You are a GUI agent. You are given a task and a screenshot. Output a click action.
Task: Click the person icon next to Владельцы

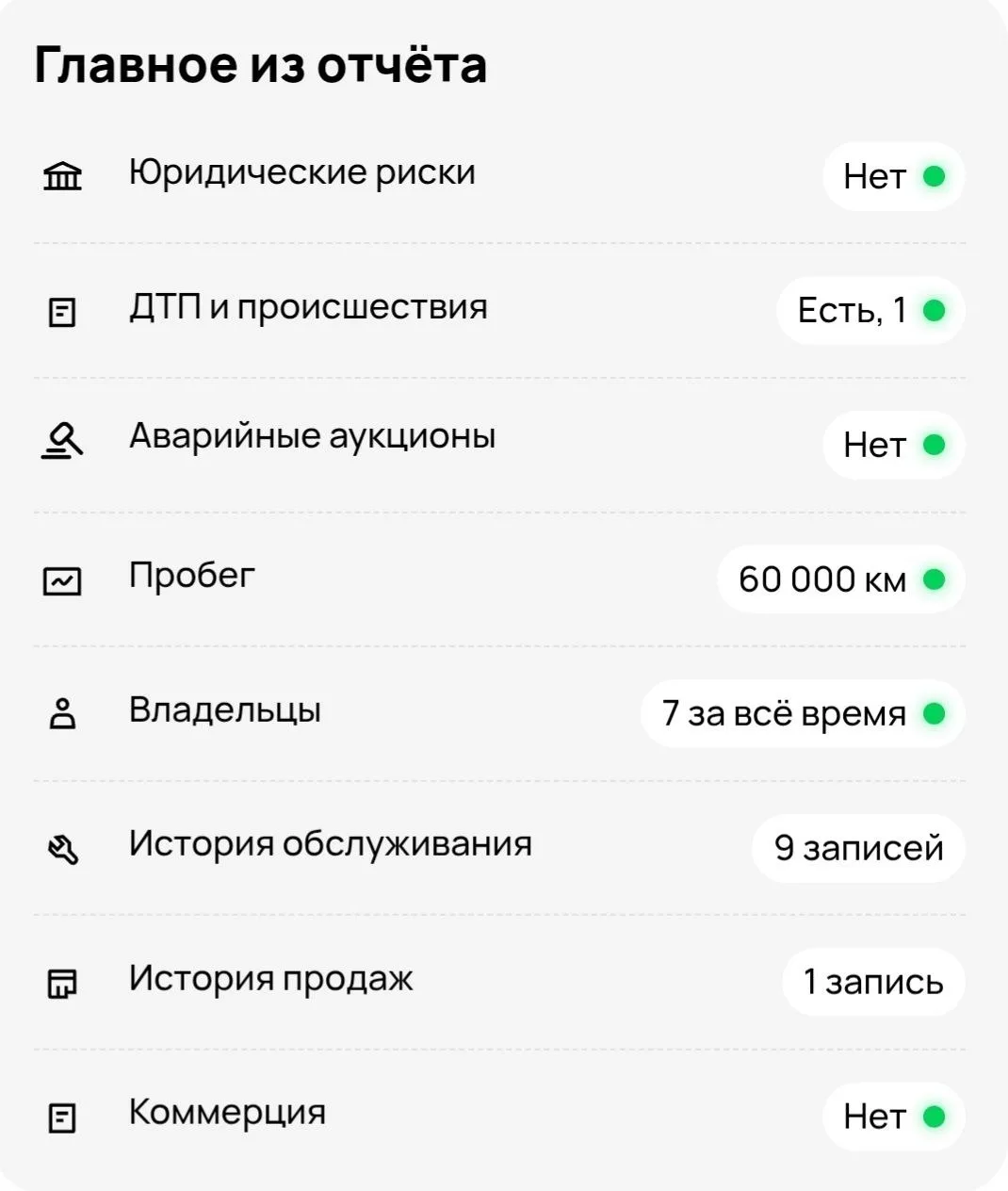pyautogui.click(x=62, y=714)
